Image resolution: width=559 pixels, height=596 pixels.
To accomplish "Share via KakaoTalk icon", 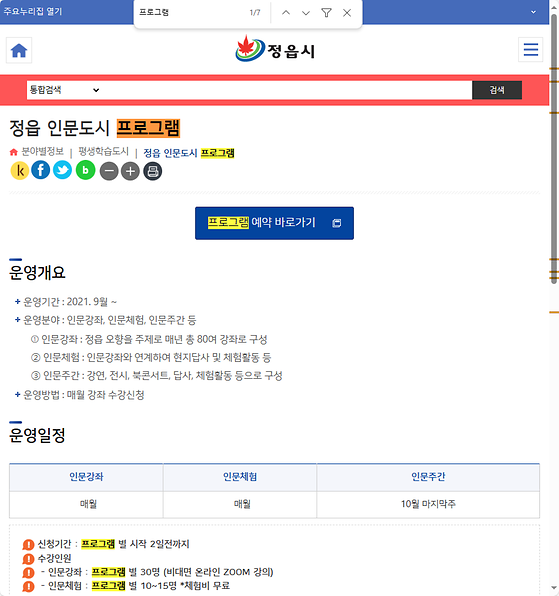I will 20,170.
